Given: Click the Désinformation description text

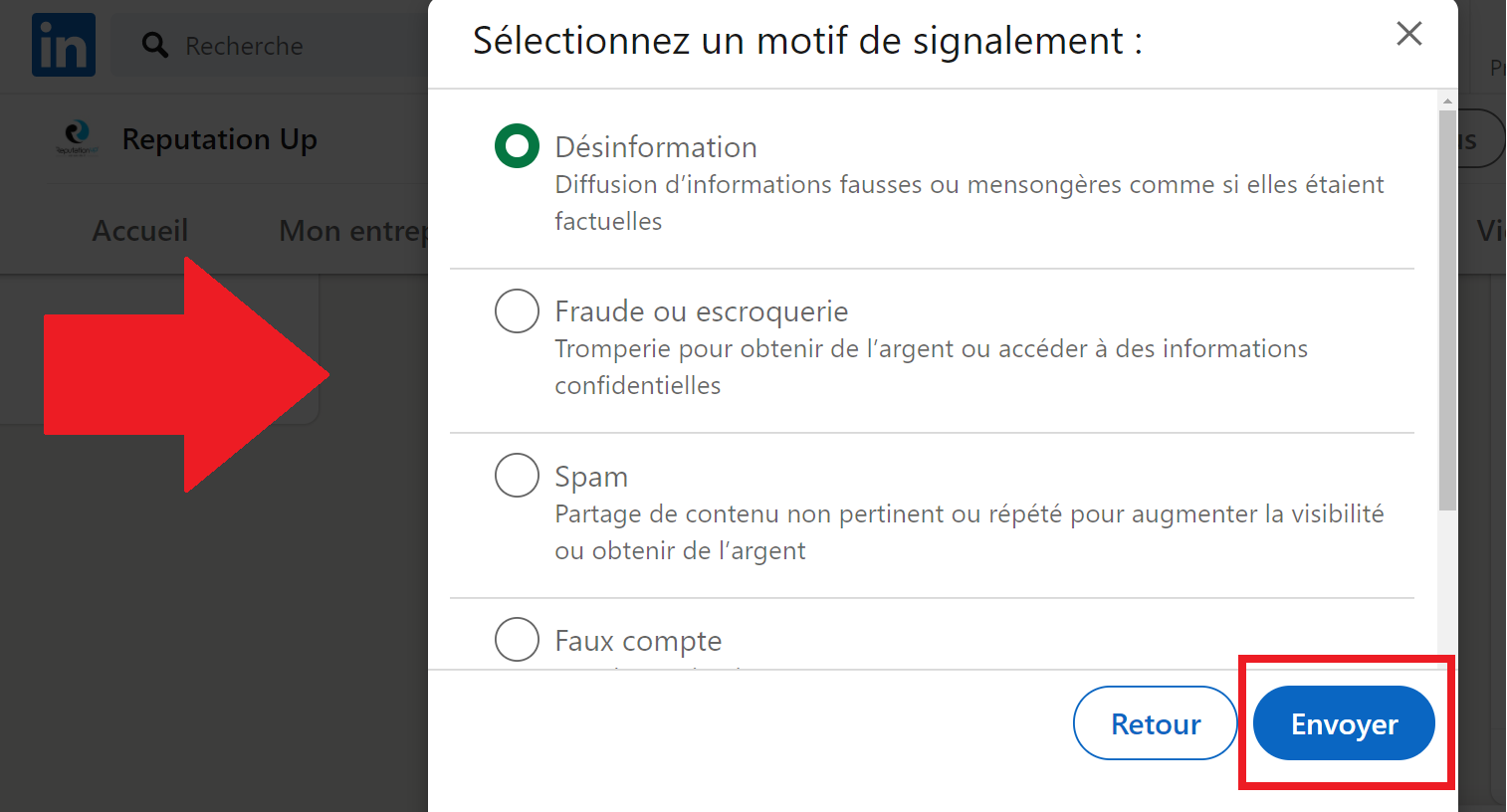Looking at the screenshot, I should point(969,203).
